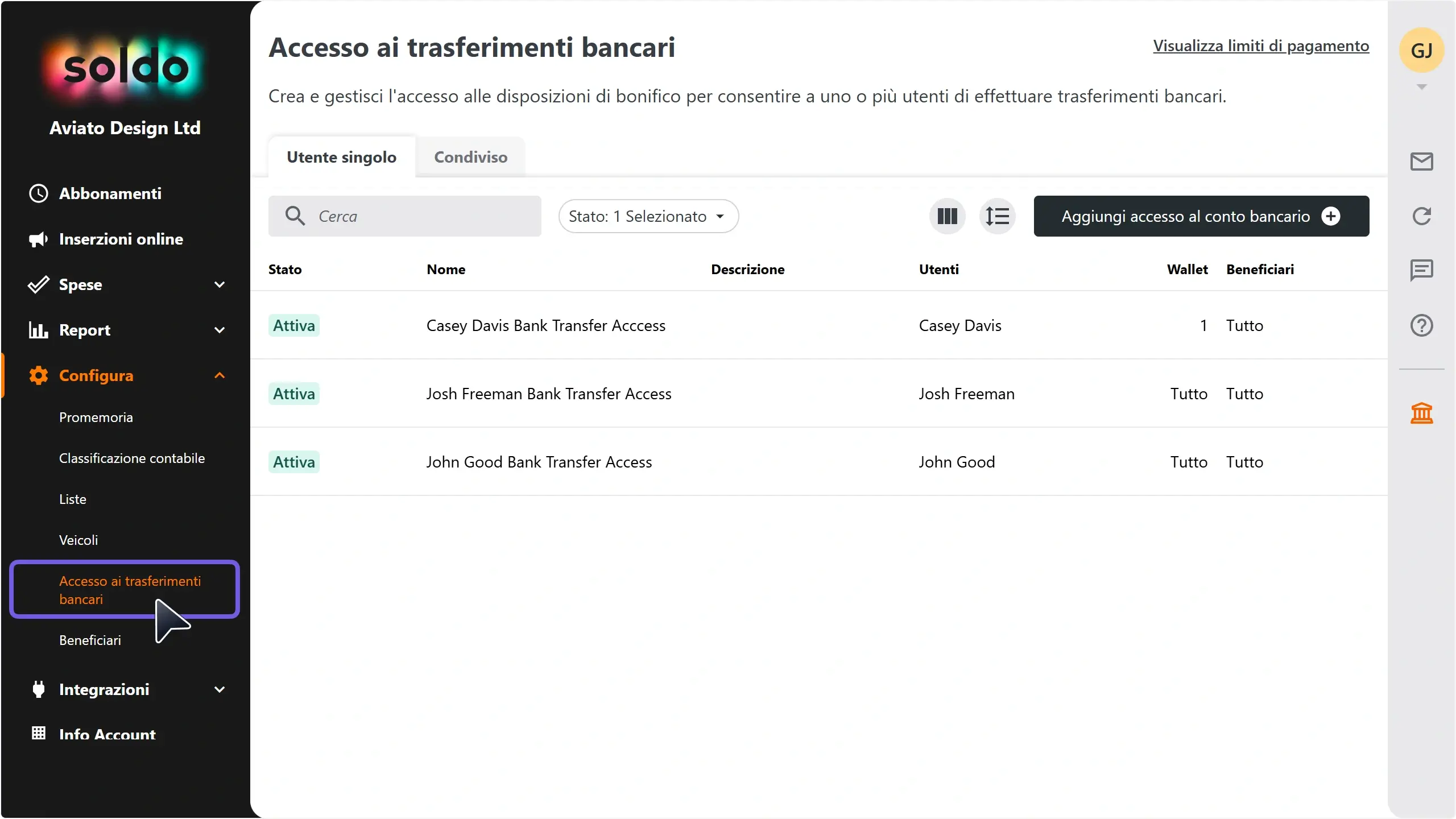
Task: Click the Soldo logo
Action: (125, 68)
